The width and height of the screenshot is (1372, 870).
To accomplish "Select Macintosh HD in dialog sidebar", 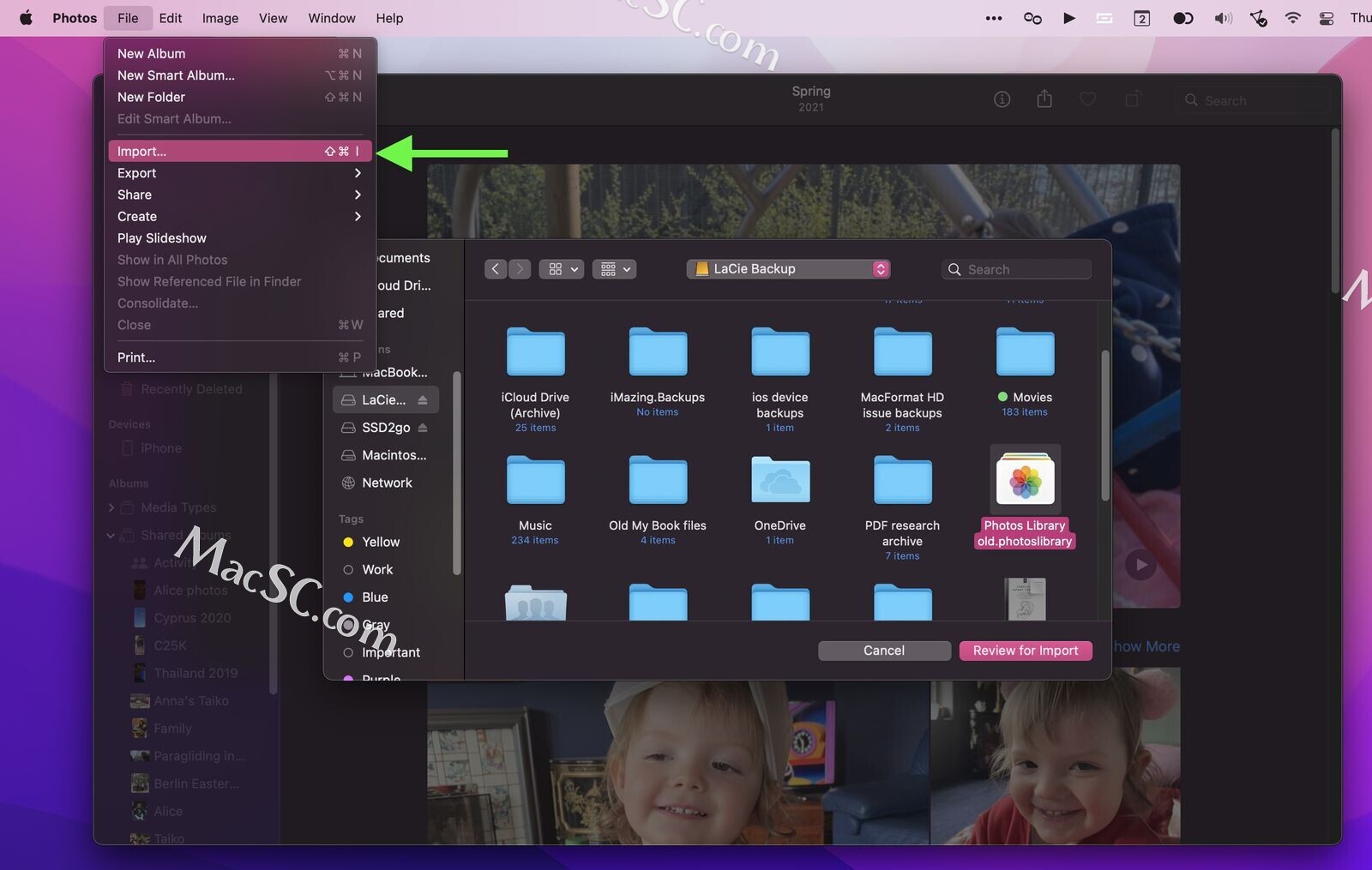I will pos(385,455).
